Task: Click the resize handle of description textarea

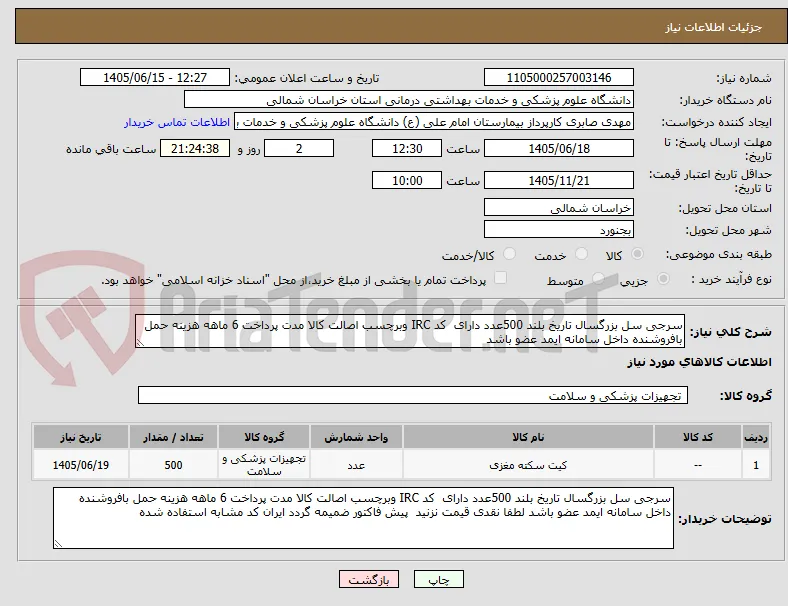Action: coord(140,343)
